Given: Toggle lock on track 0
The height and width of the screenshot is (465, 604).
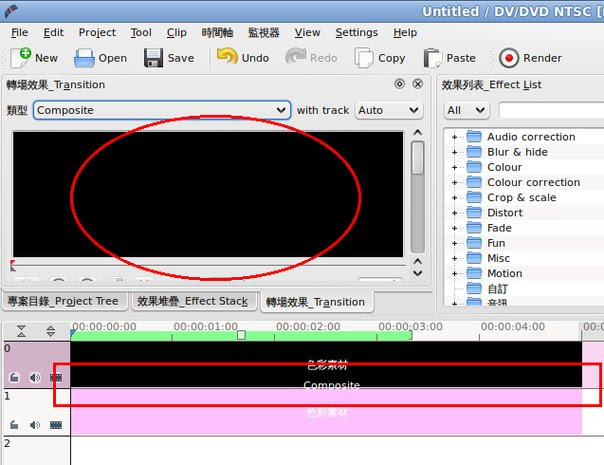Looking at the screenshot, I should click(x=14, y=378).
